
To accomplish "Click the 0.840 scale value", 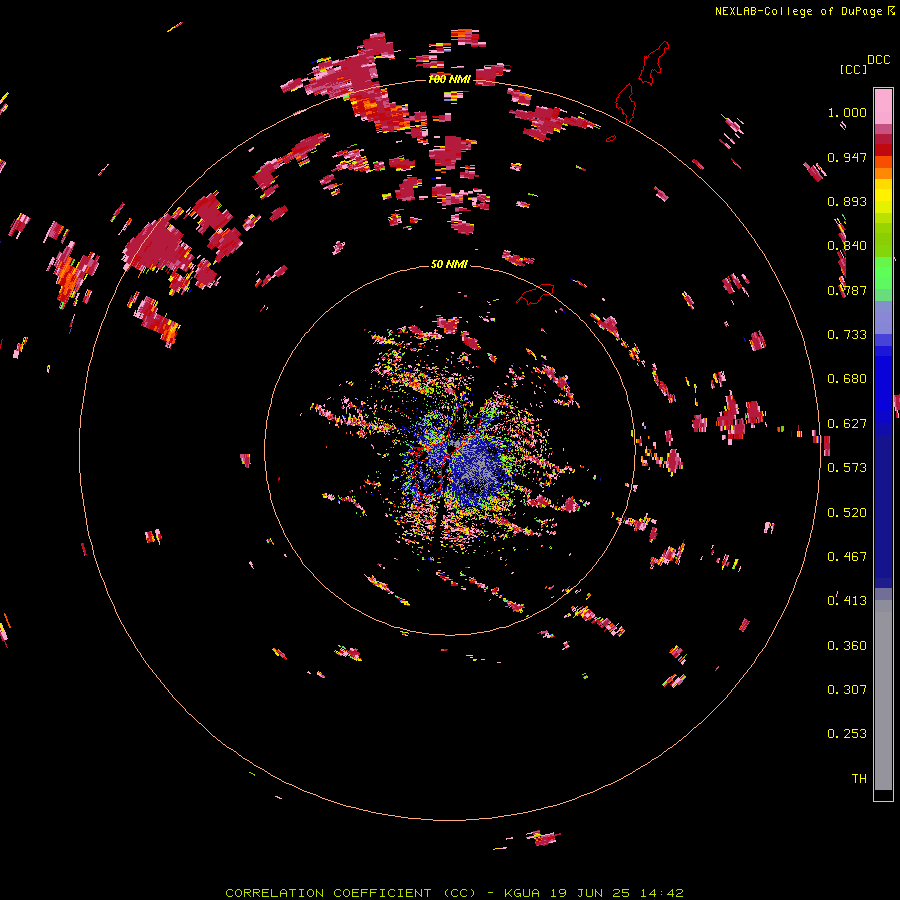I will [847, 246].
